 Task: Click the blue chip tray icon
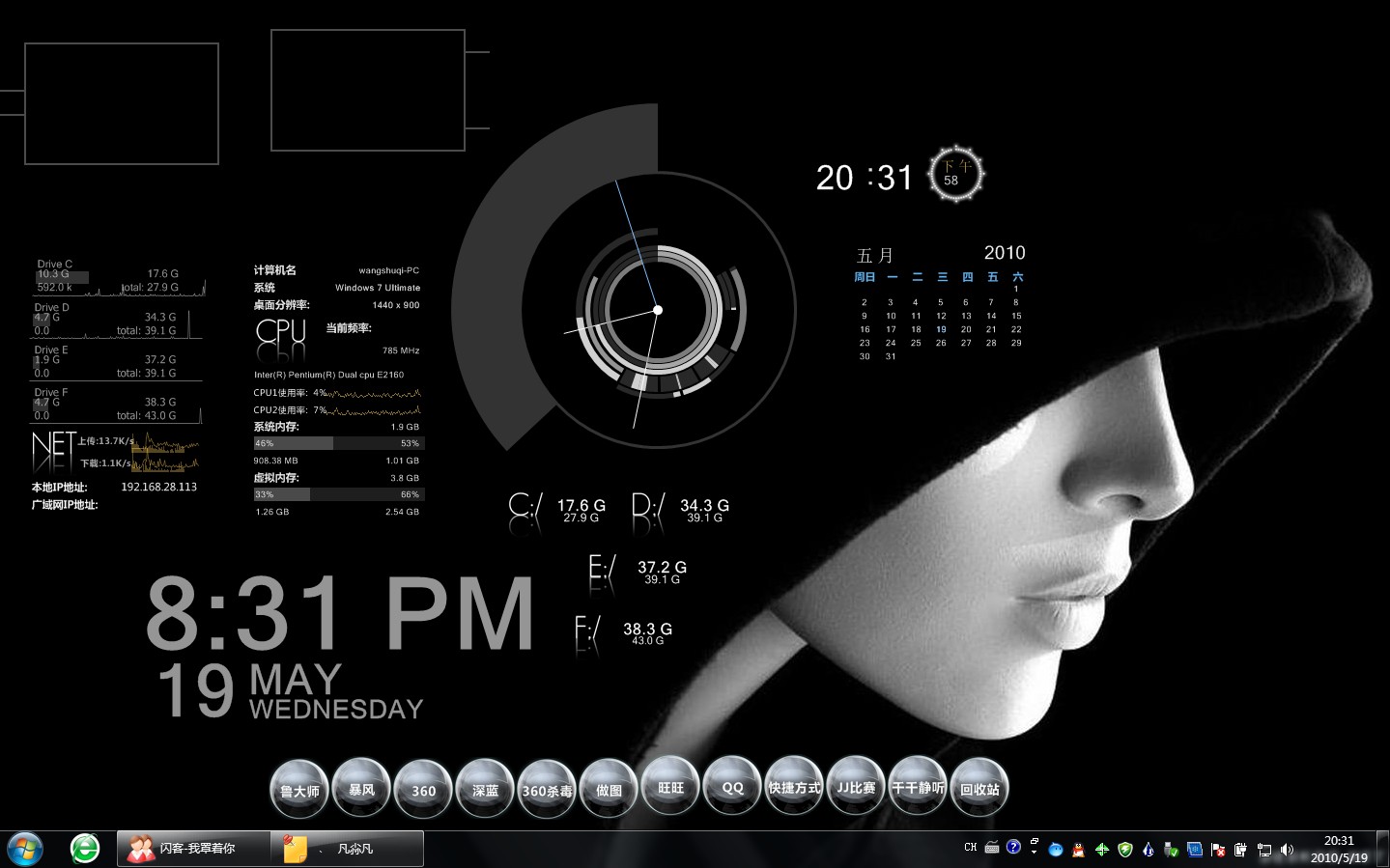(1195, 850)
